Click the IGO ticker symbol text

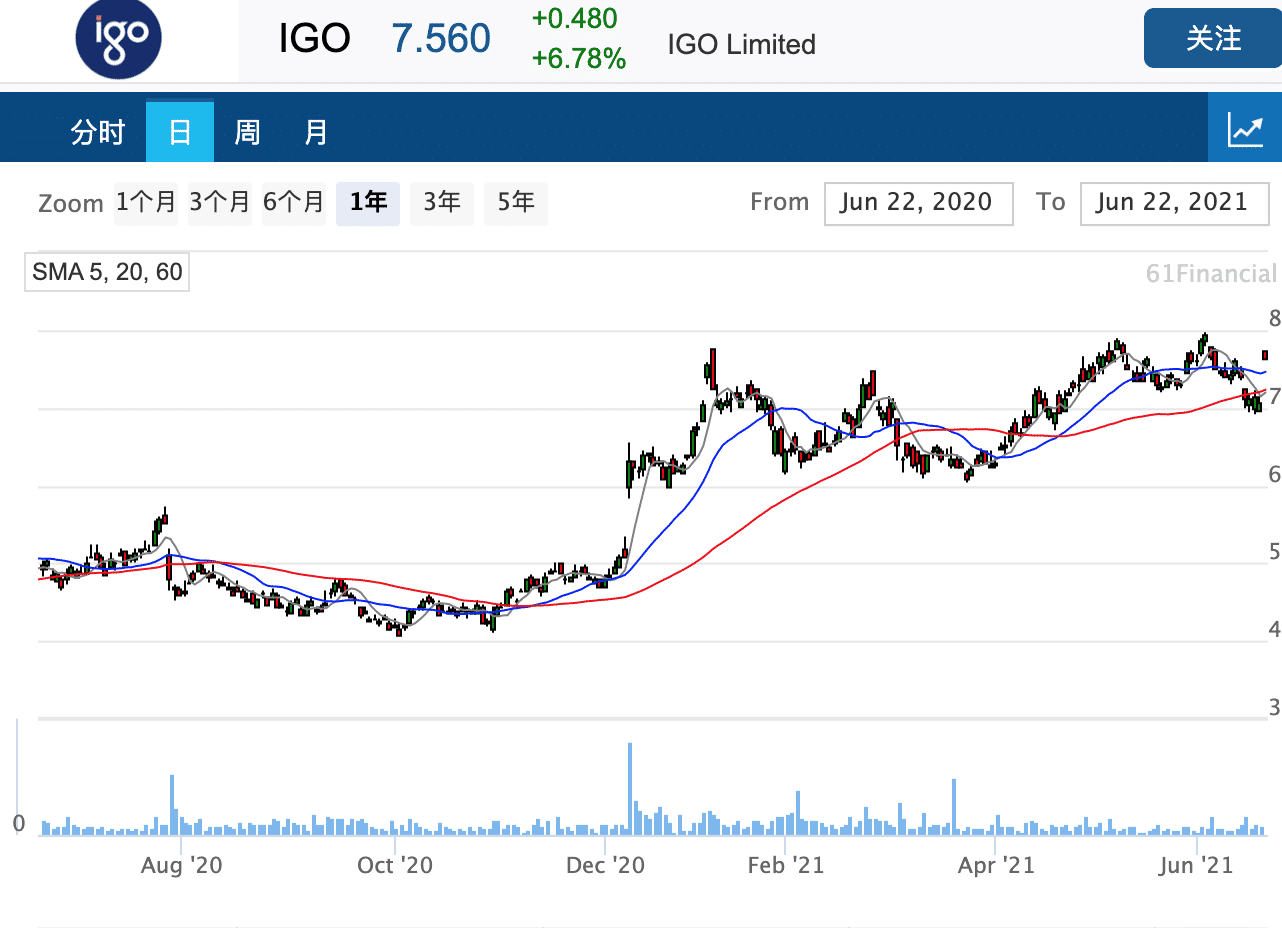coord(314,39)
